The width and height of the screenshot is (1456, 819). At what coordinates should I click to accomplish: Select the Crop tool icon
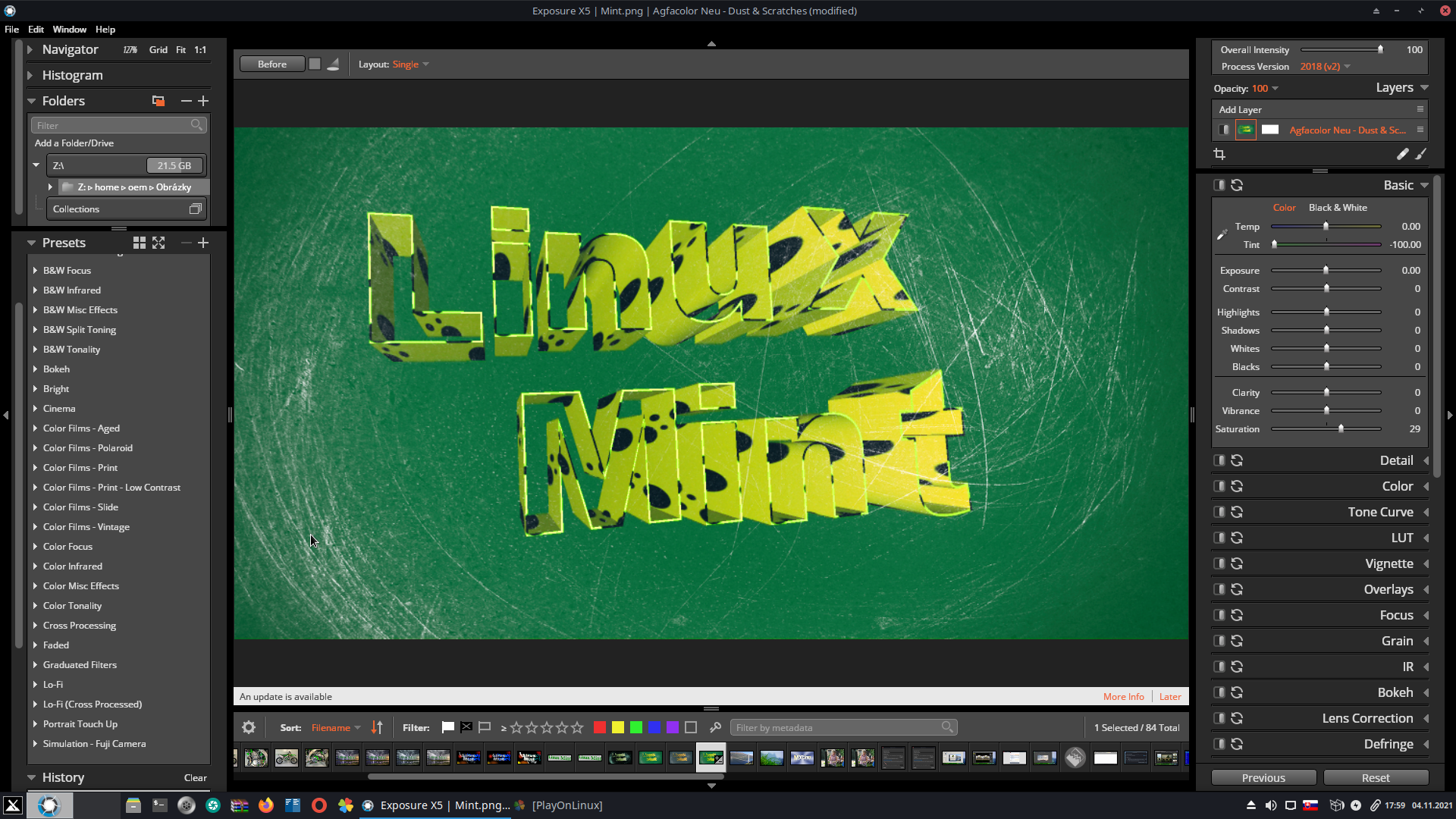tap(1219, 154)
